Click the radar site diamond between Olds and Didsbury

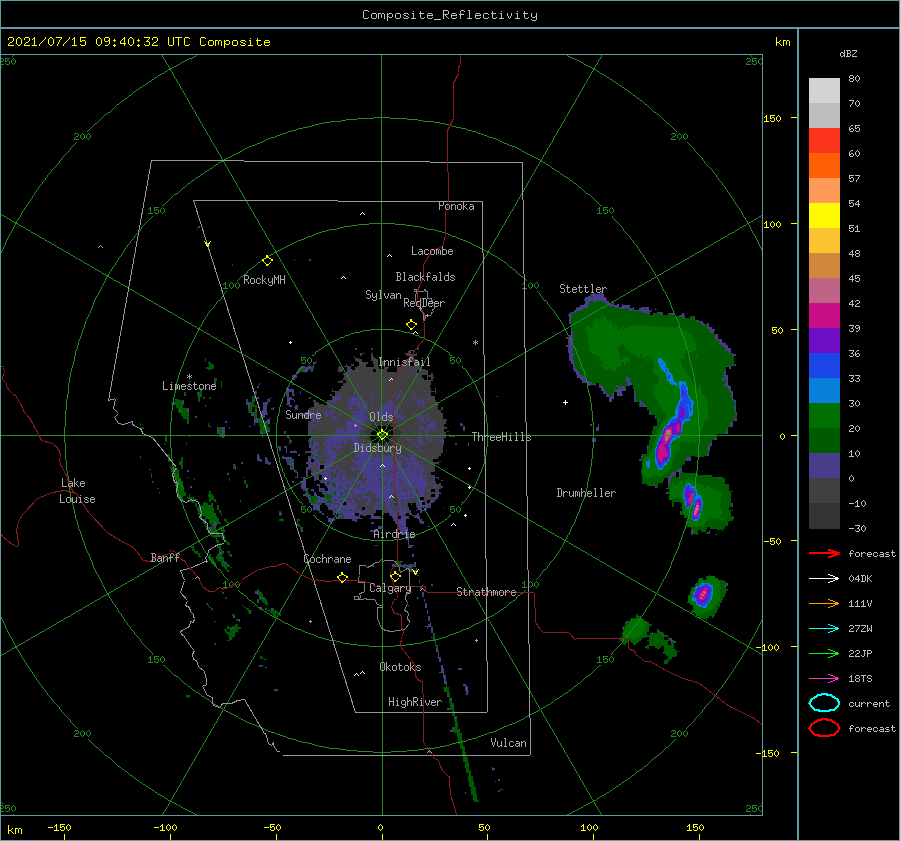pyautogui.click(x=382, y=435)
